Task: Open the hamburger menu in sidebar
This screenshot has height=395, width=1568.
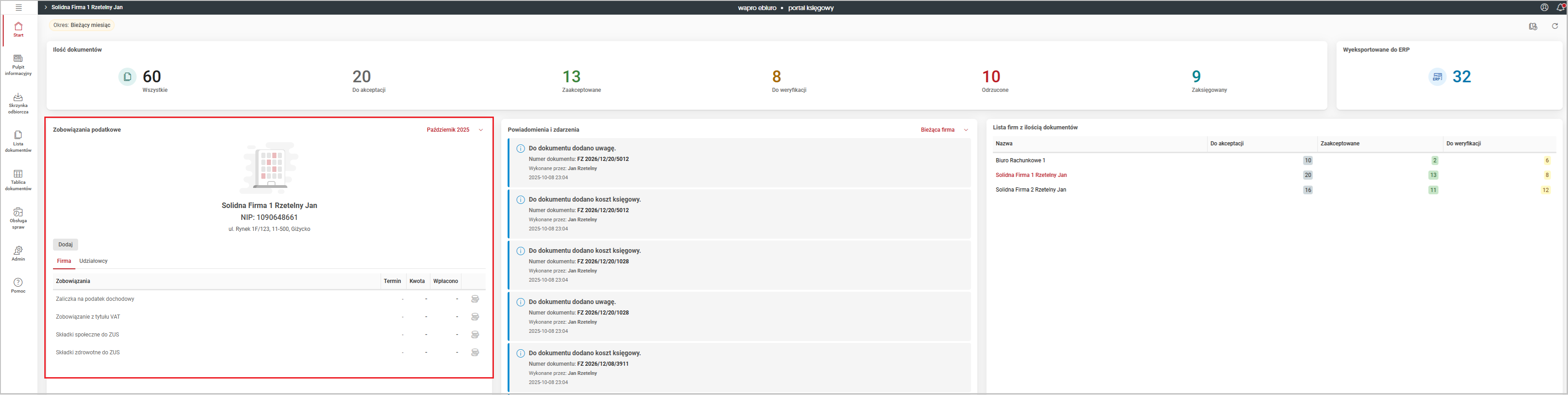Action: click(18, 7)
